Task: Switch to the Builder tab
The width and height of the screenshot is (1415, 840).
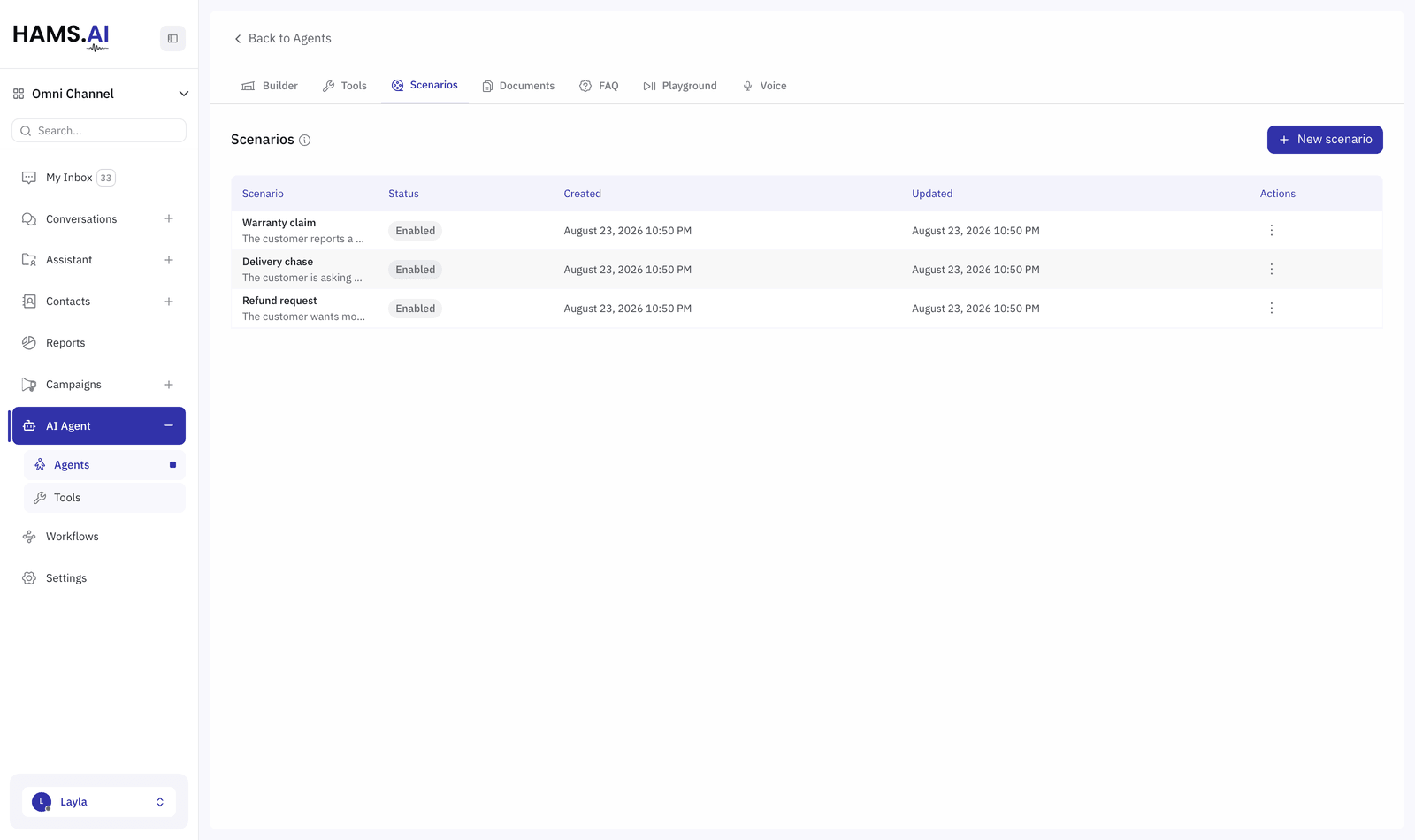Action: tap(270, 86)
